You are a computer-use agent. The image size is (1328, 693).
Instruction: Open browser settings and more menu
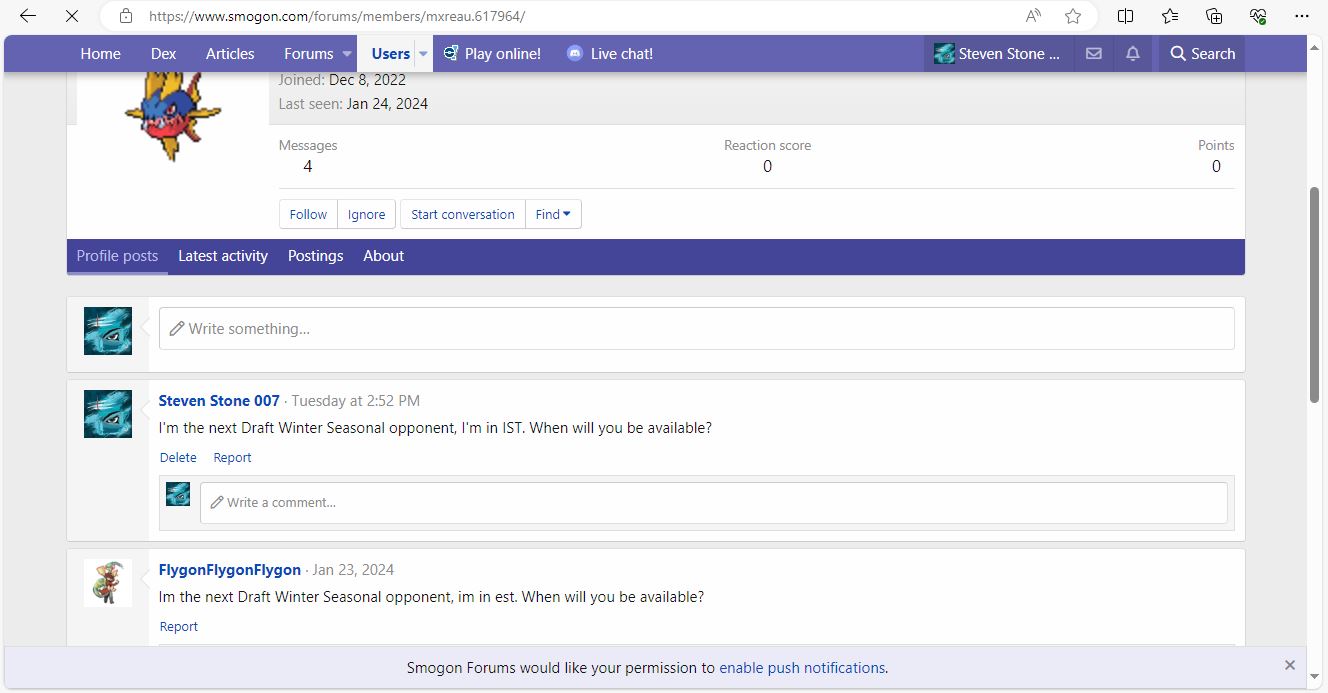pos(1301,16)
